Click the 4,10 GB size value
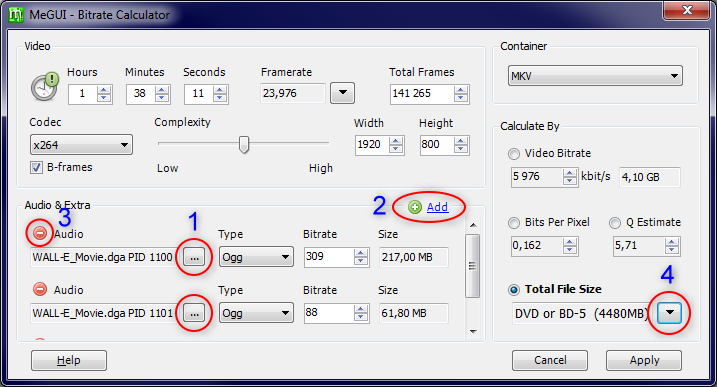 click(650, 177)
